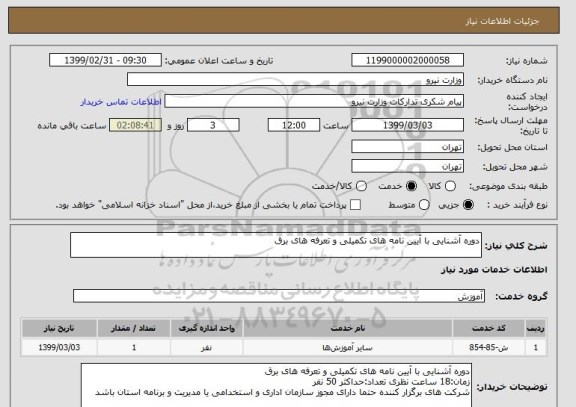Click the service code cell س-85-854
Viewport: 576px width, 407px height.
(489, 347)
